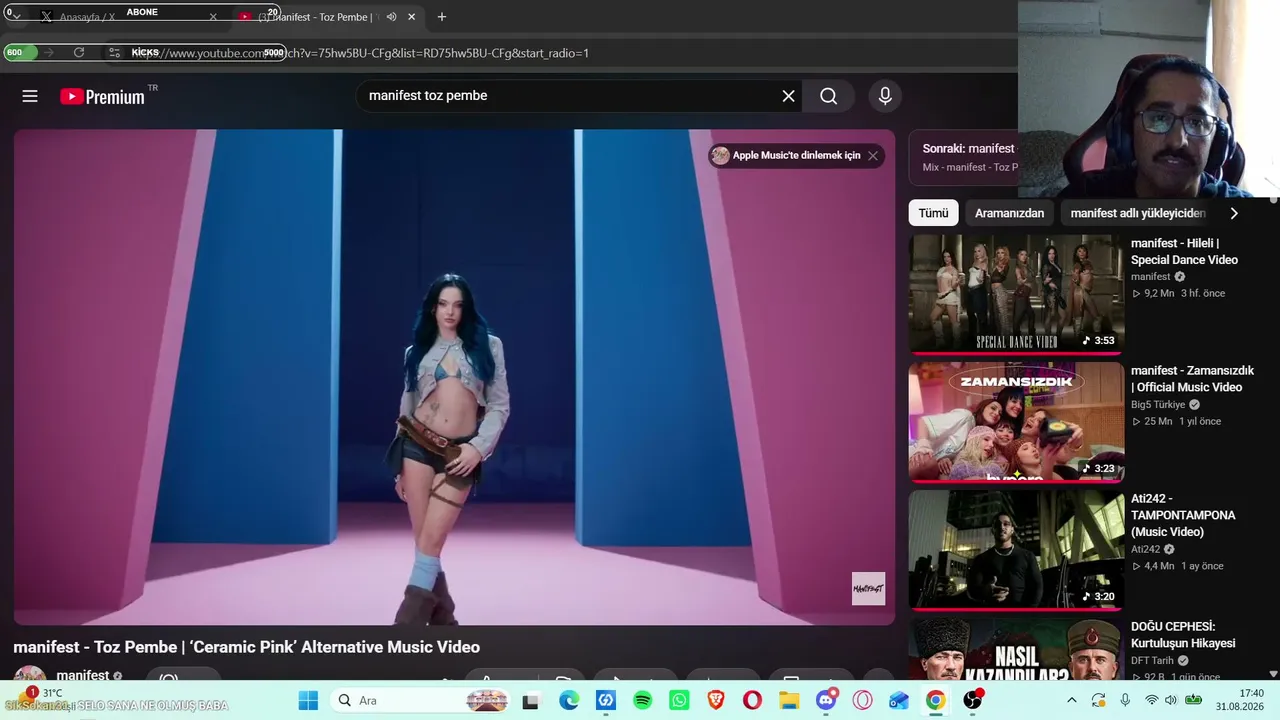The height and width of the screenshot is (720, 1280).
Task: Open a new browser tab
Action: [x=442, y=17]
